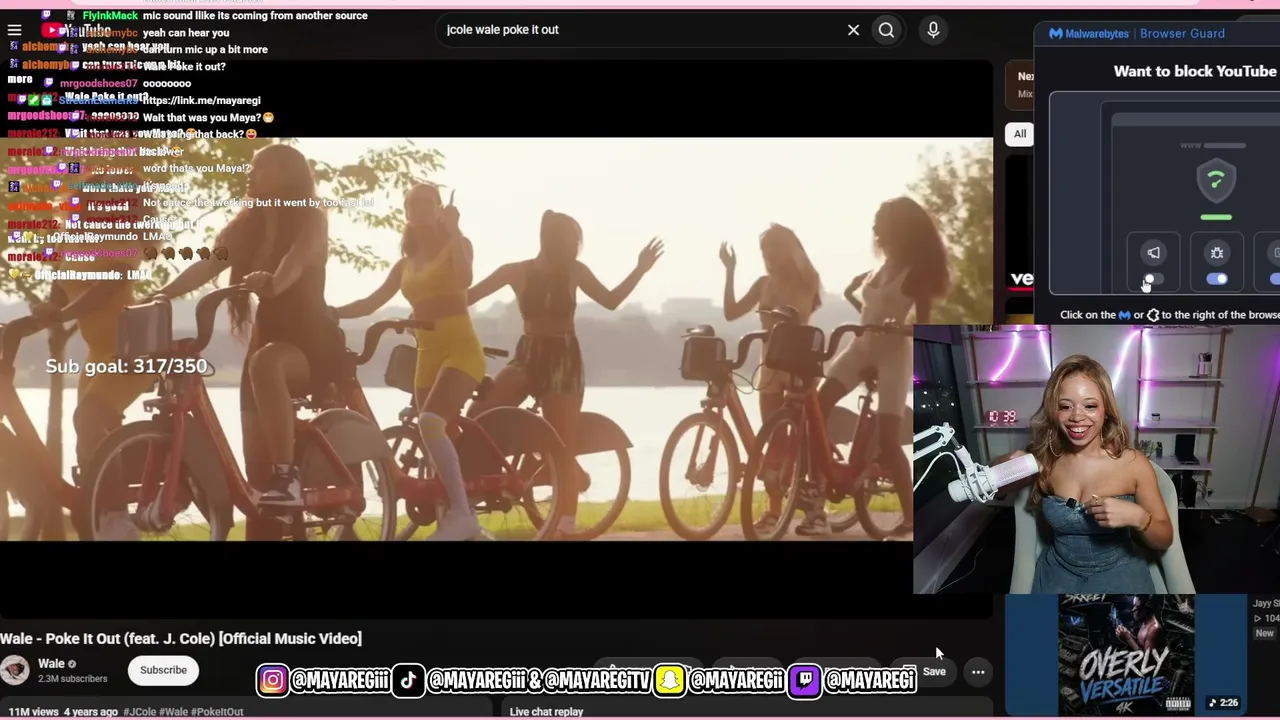Subscribe to the Wale channel
Viewport: 1280px width, 720px height.
163,670
